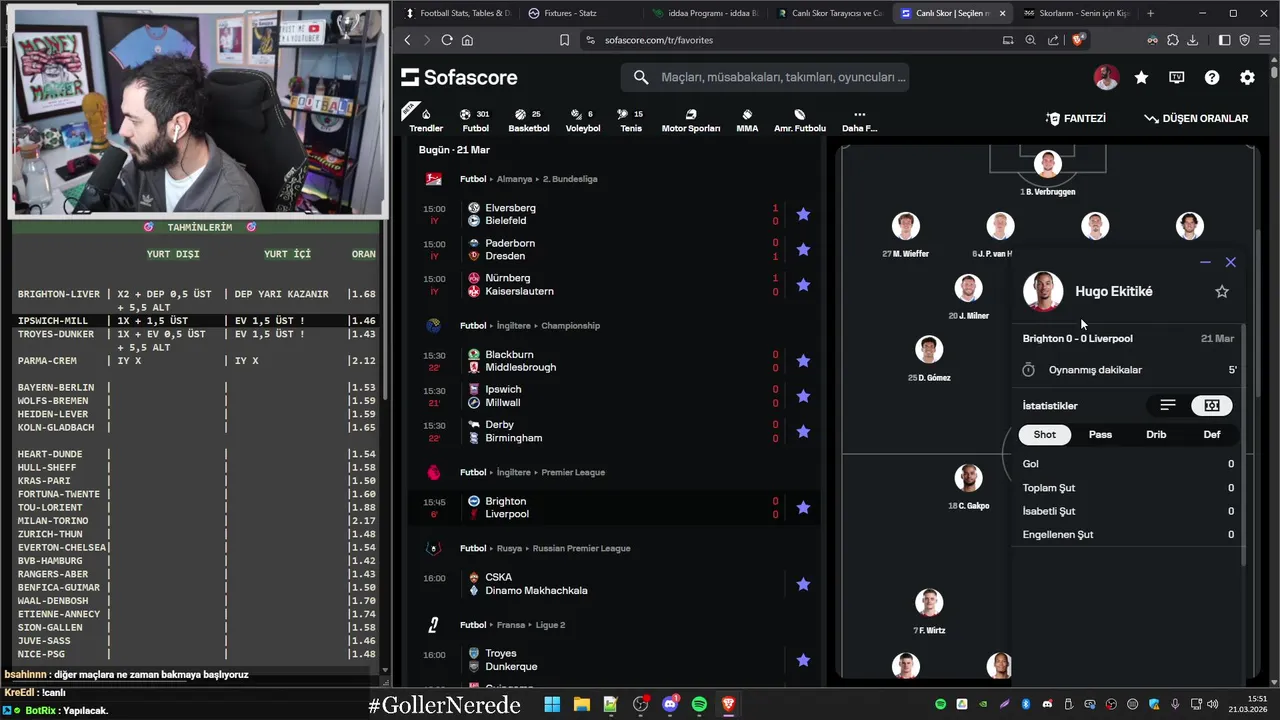Toggle the browser sidebar panel
The image size is (1280, 720).
1225,40
